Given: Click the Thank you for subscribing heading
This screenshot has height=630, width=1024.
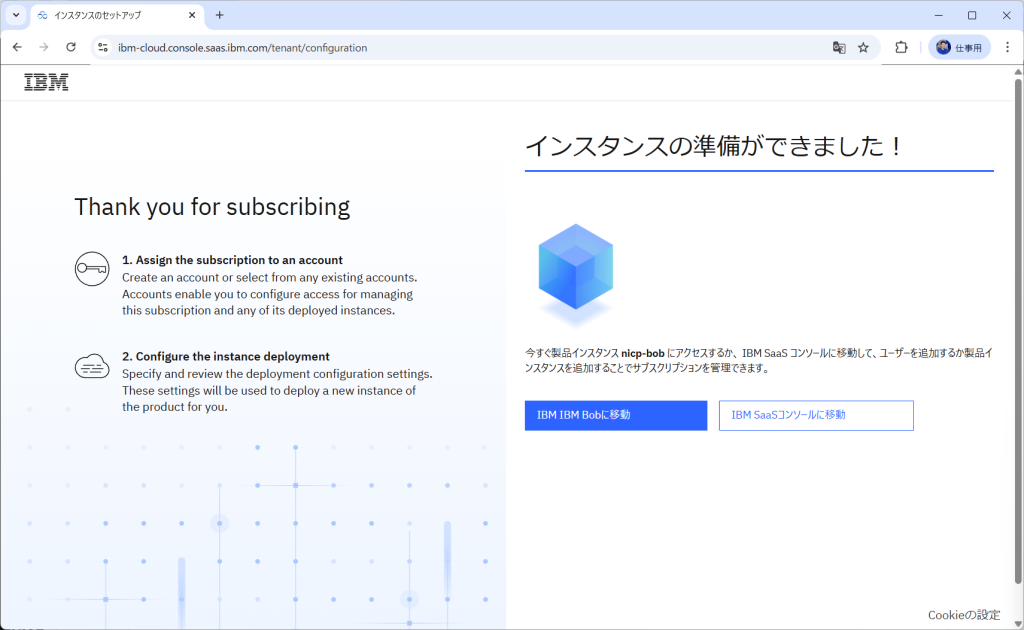Looking at the screenshot, I should [212, 207].
